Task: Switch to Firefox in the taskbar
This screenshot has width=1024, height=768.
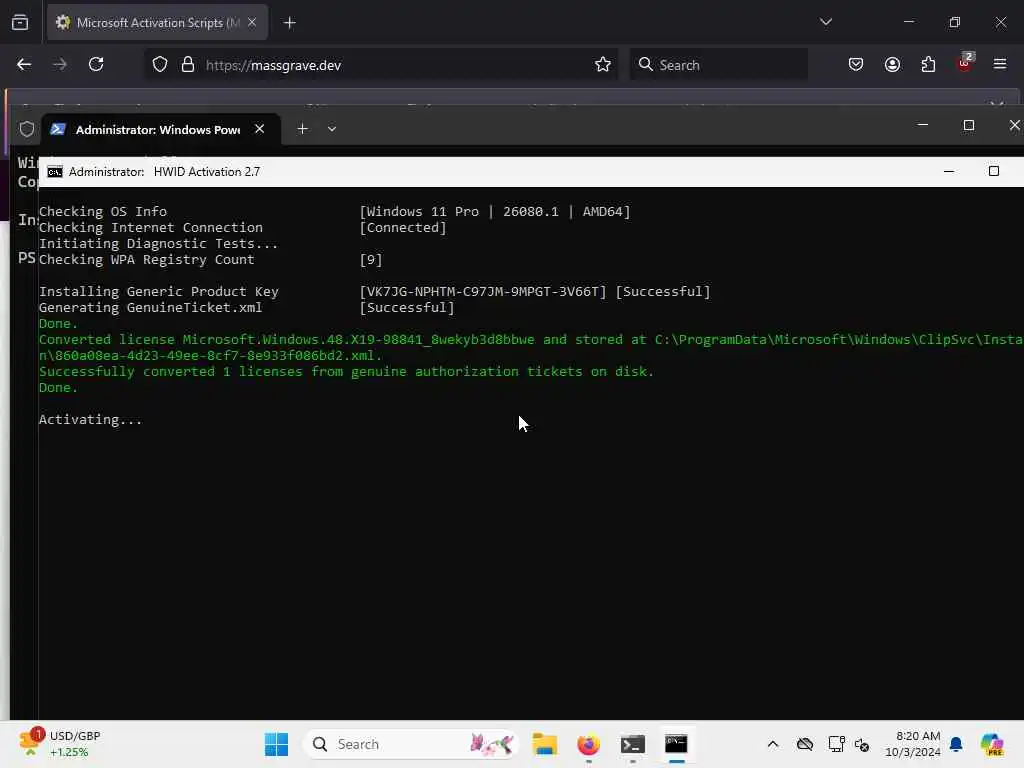Action: [x=588, y=744]
